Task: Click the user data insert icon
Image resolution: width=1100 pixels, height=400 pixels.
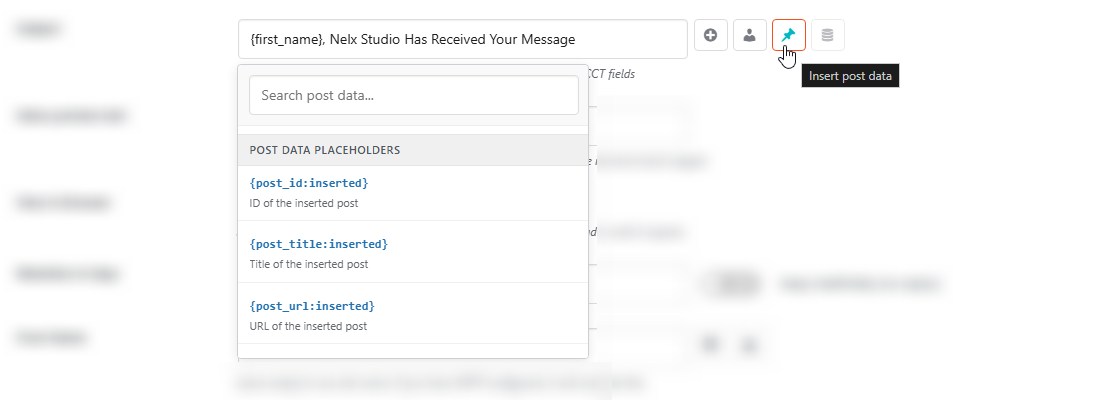Action: click(750, 35)
